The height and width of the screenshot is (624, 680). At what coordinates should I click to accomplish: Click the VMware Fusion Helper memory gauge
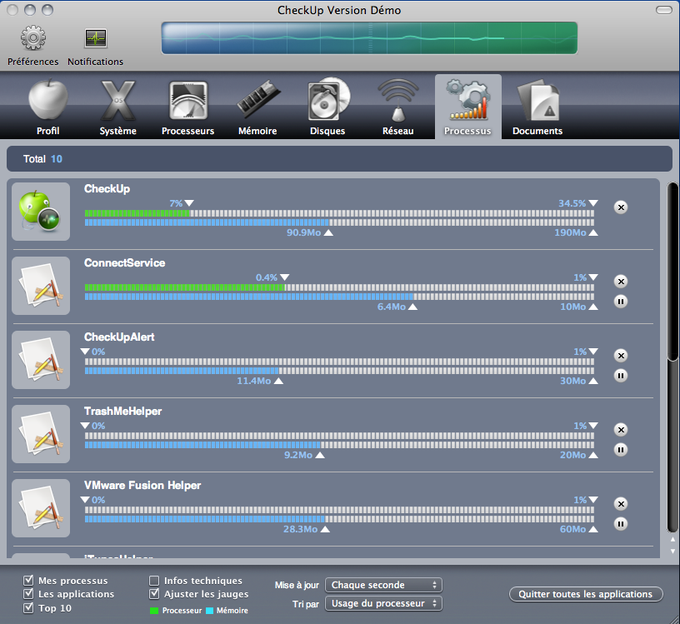(x=205, y=519)
